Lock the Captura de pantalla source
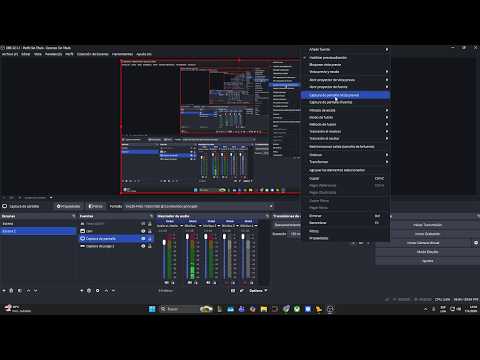 [x=150, y=239]
